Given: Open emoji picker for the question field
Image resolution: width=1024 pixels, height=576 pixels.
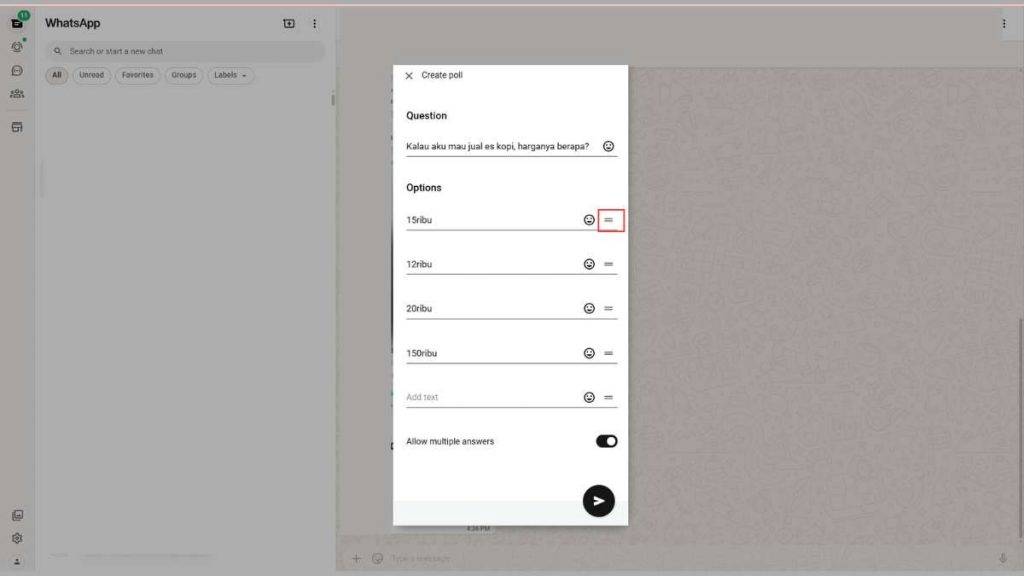Looking at the screenshot, I should coord(608,146).
